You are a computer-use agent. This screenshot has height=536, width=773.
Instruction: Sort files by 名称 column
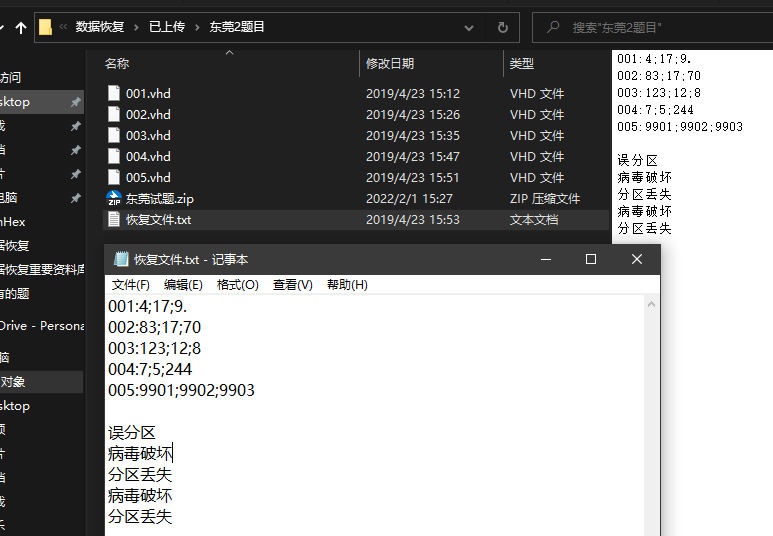tap(117, 64)
